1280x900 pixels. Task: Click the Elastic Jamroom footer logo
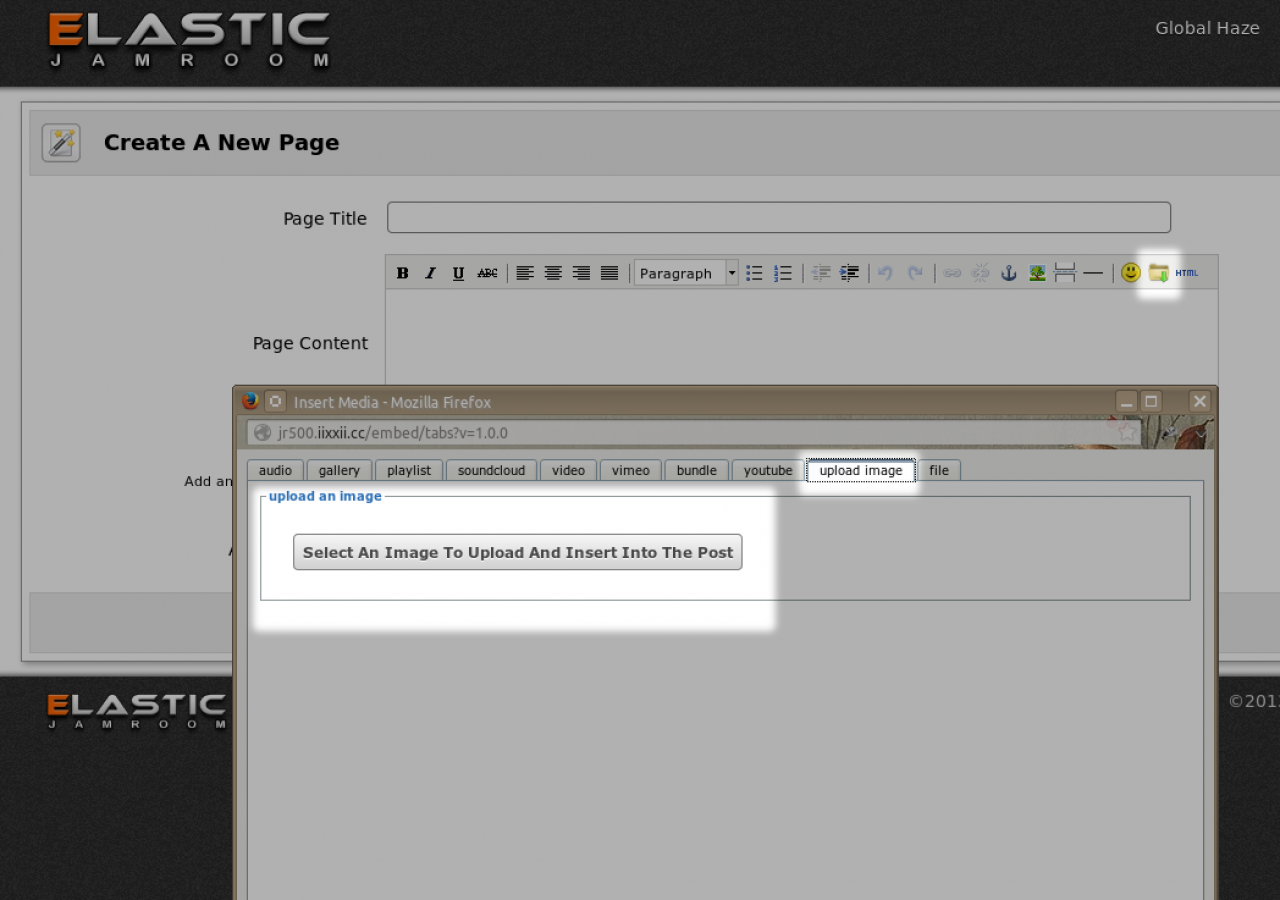137,711
